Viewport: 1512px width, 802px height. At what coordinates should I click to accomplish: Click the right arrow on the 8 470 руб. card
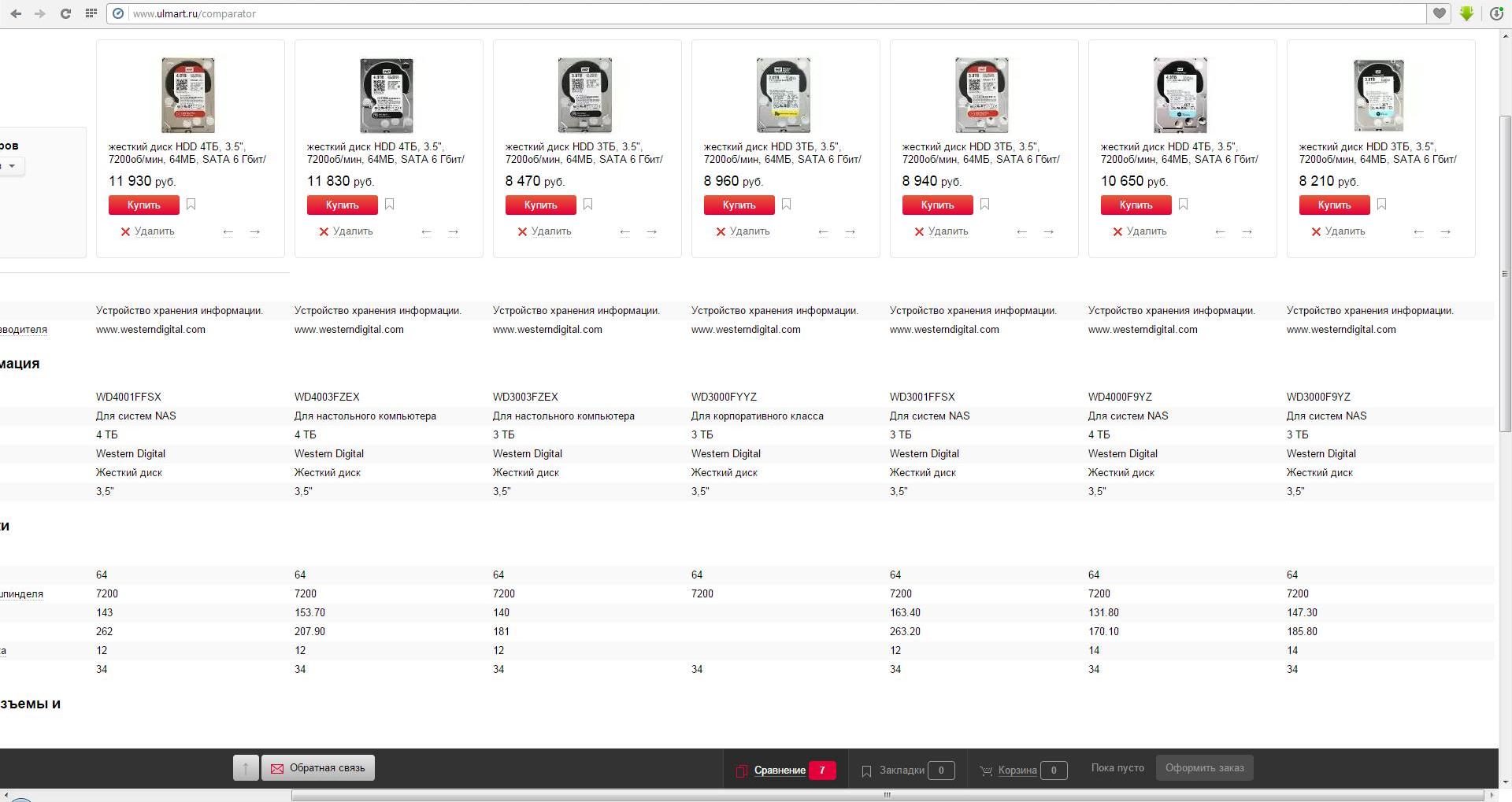(x=652, y=232)
